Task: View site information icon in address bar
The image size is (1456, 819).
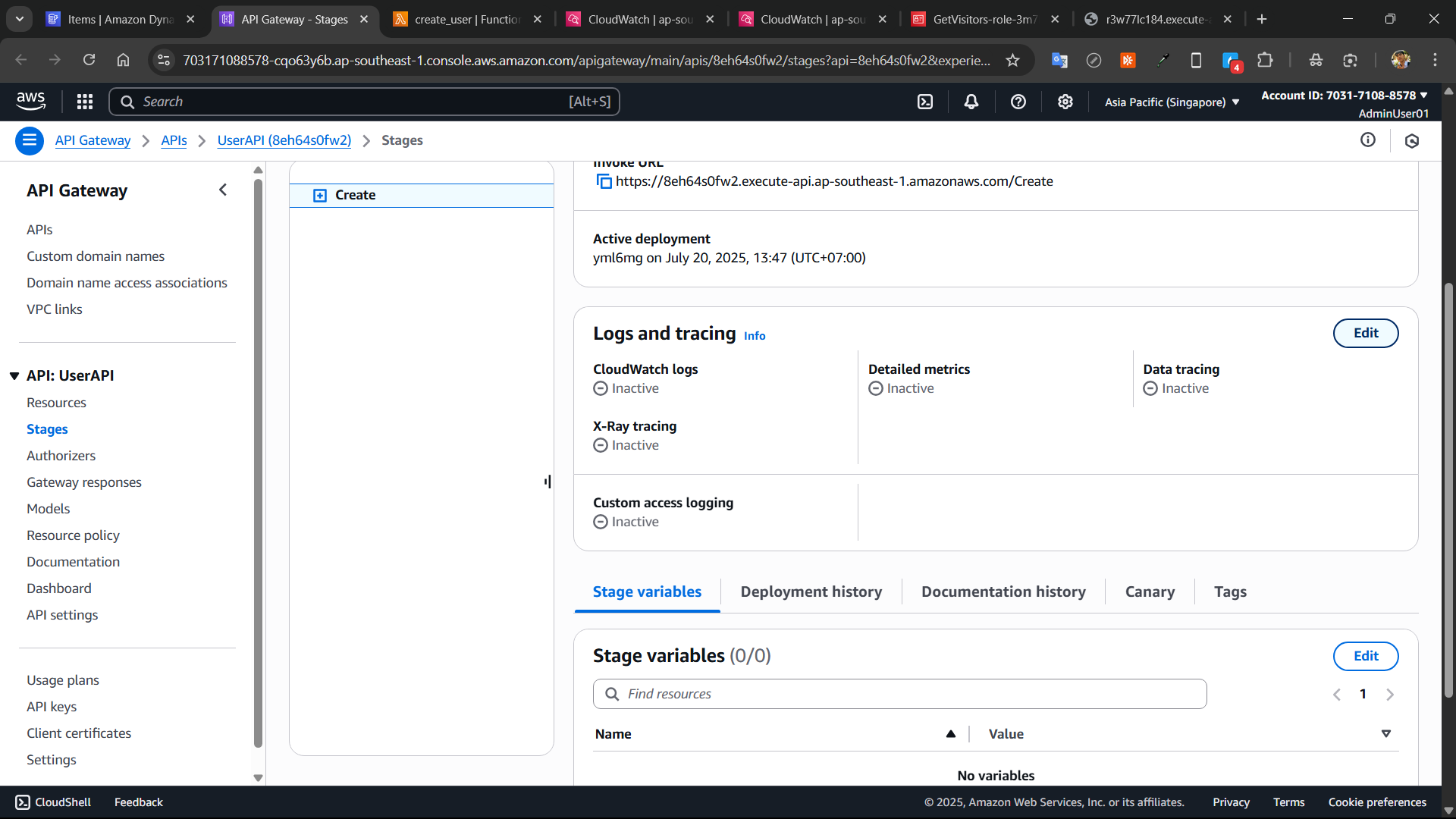Action: pos(164,61)
